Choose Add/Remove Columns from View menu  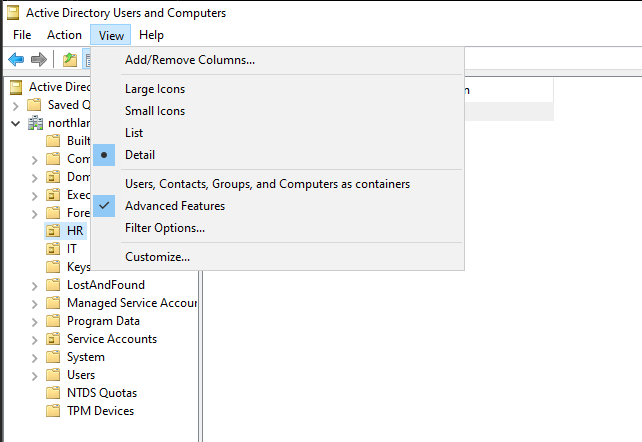pyautogui.click(x=189, y=60)
